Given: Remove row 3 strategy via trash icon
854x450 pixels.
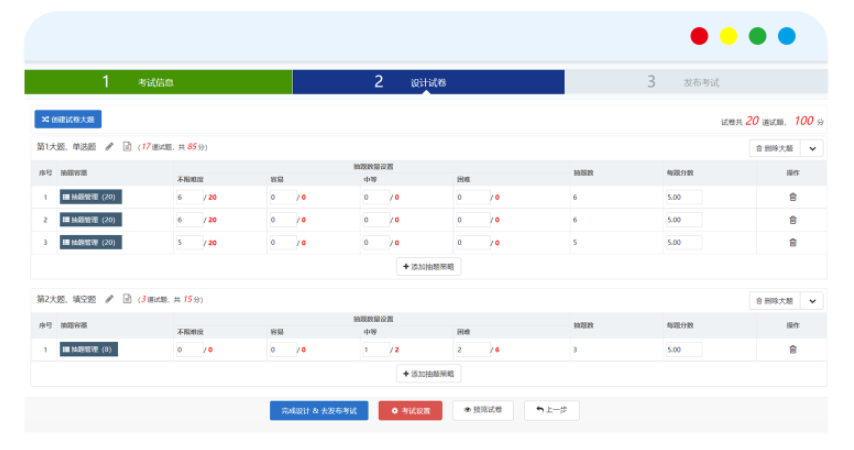Looking at the screenshot, I should click(x=792, y=243).
